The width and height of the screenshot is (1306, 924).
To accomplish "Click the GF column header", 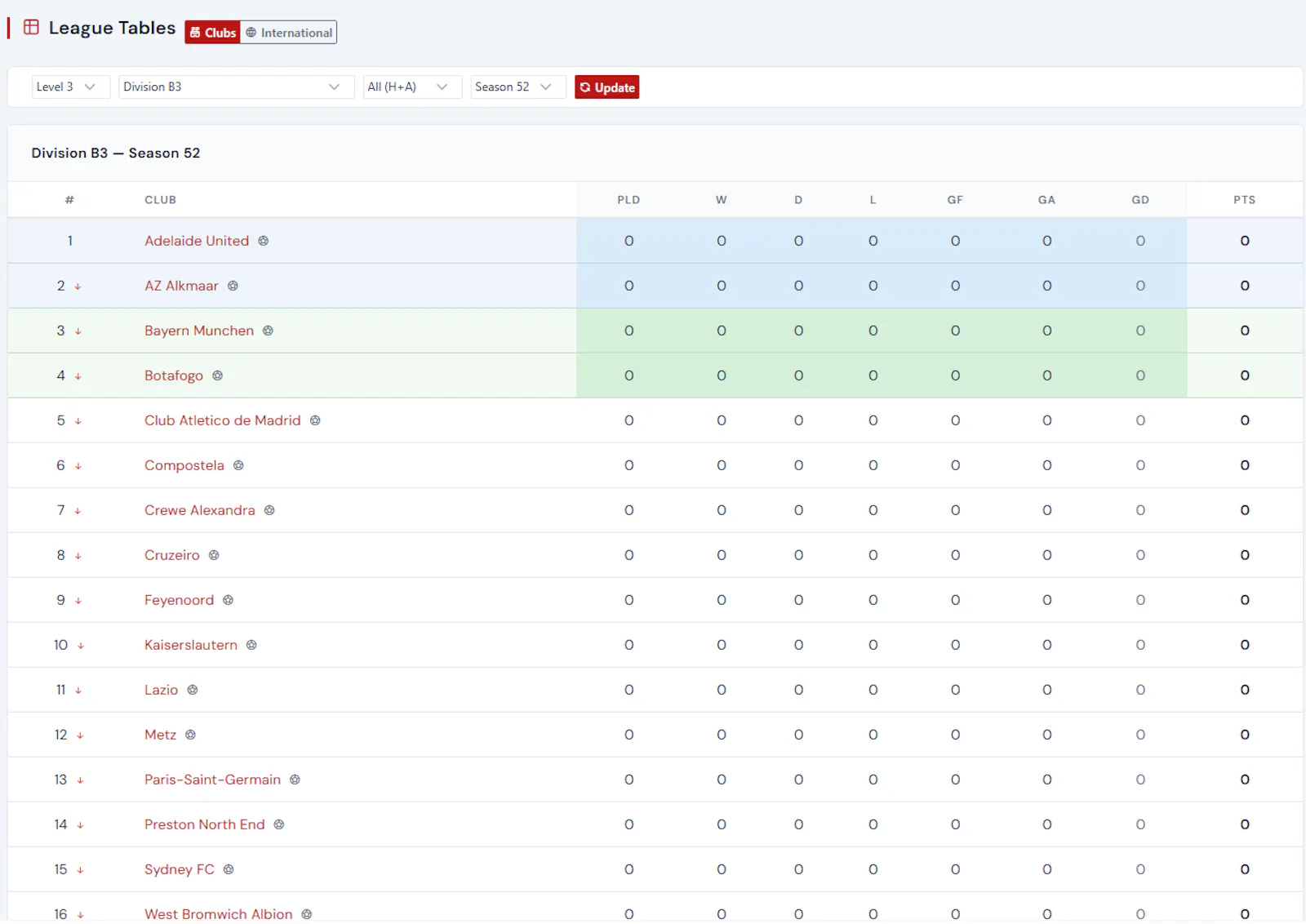I will [955, 200].
